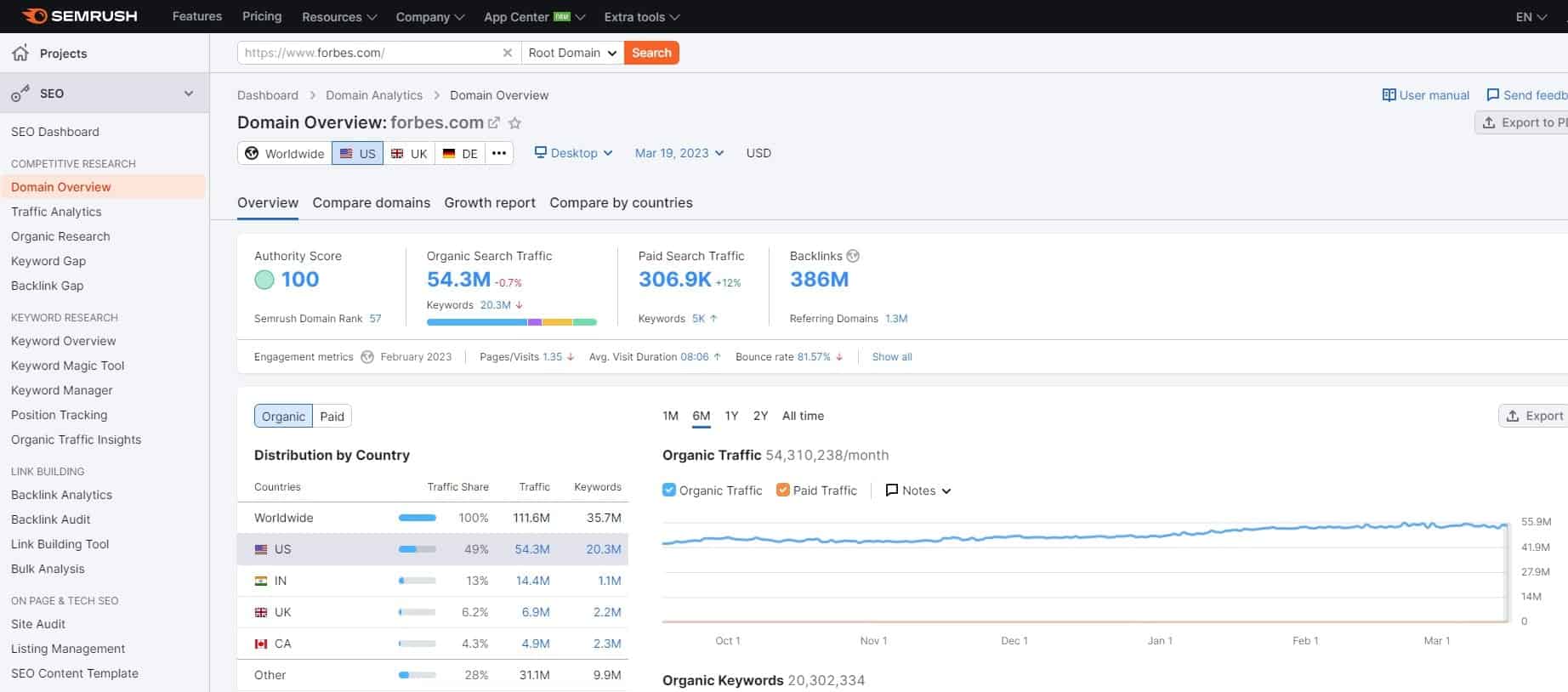Switch to Compare domains tab
1568x692 pixels.
[371, 202]
